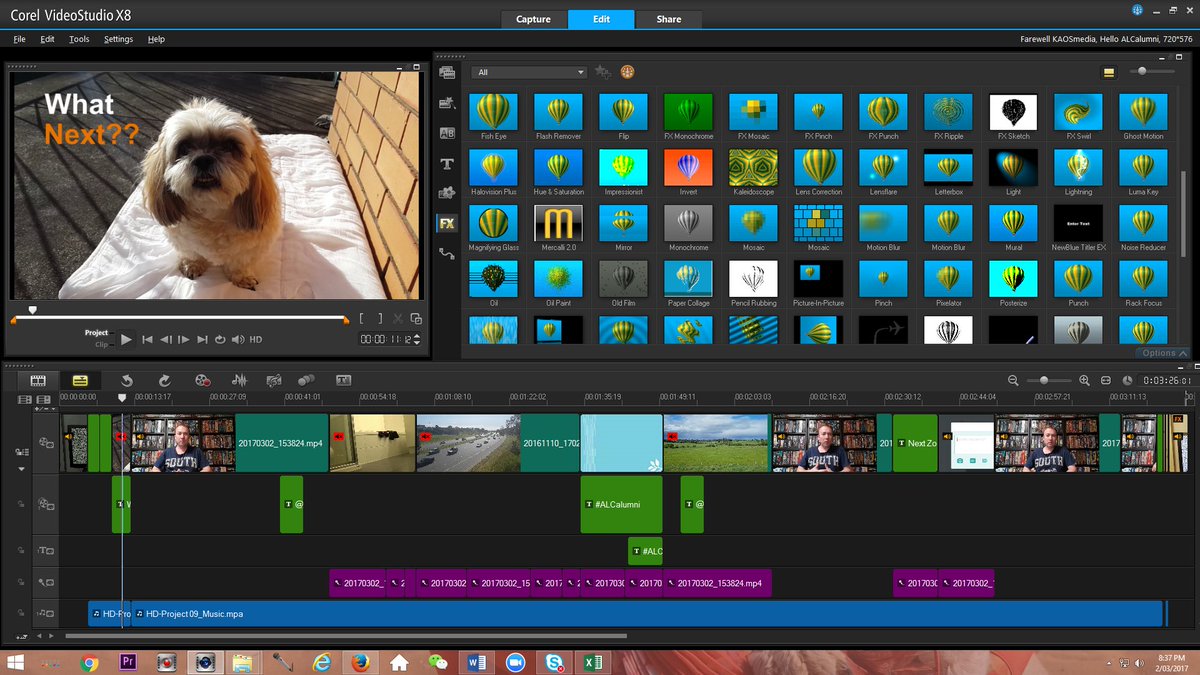This screenshot has height=675, width=1200.
Task: Switch to the Capture tab
Action: pyautogui.click(x=533, y=19)
